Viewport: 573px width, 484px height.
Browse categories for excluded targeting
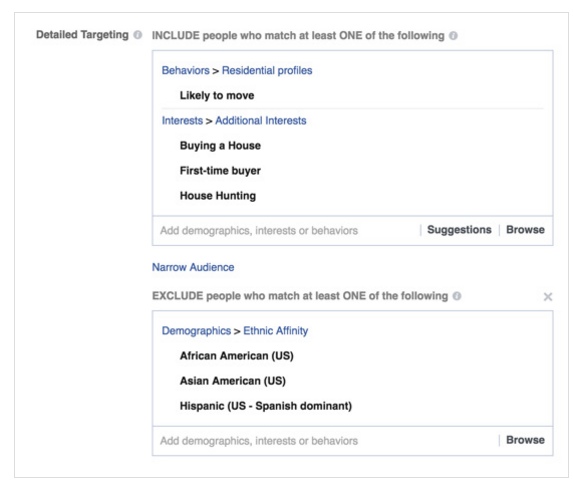coord(525,440)
